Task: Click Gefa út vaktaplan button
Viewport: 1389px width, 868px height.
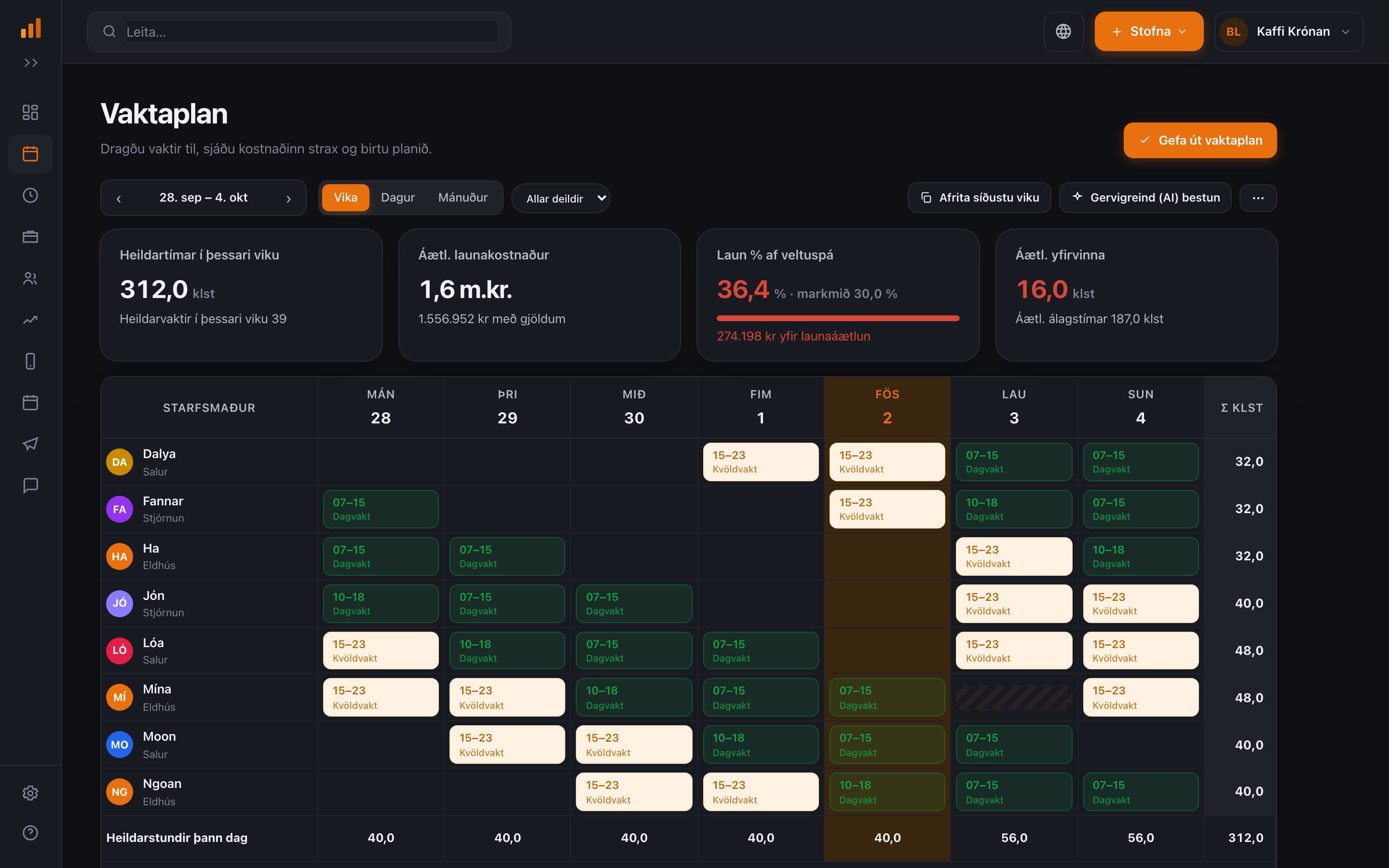Action: click(x=1199, y=140)
